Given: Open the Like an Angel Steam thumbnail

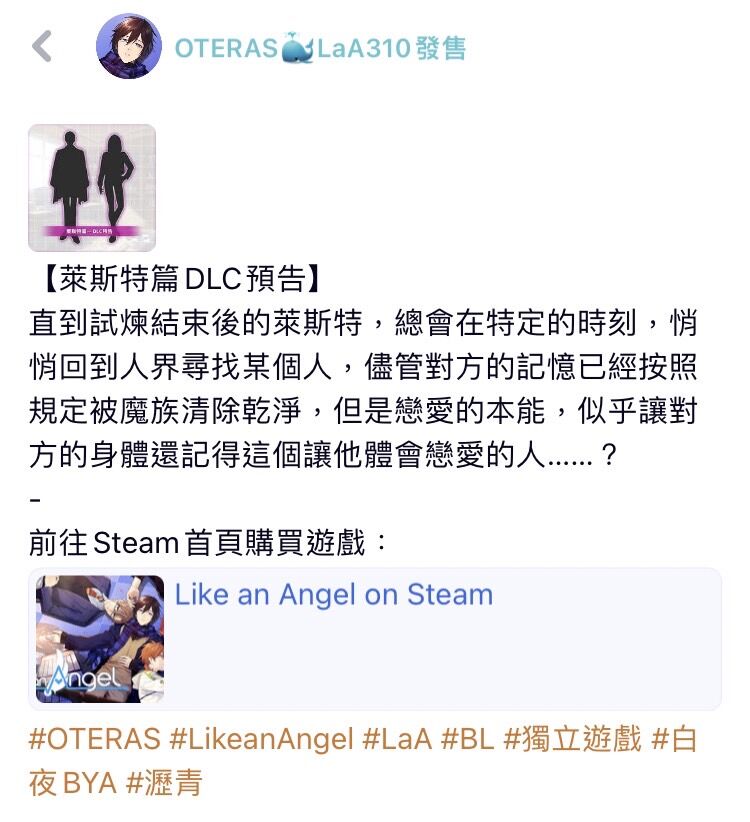Looking at the screenshot, I should tap(100, 639).
